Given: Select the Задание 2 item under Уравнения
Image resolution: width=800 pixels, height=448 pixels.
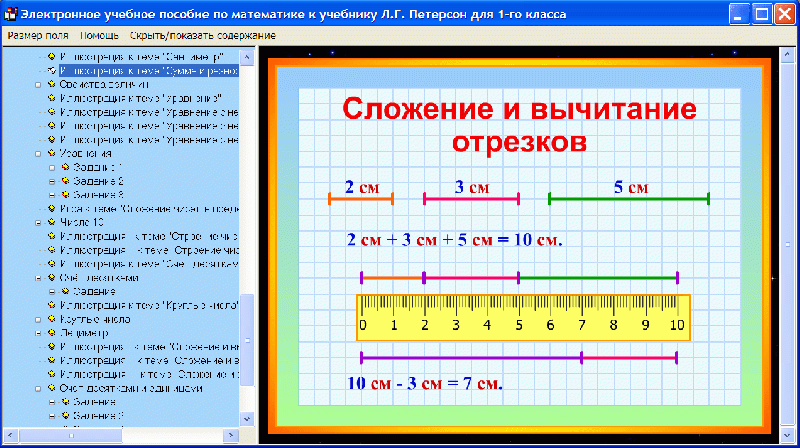Looking at the screenshot, I should click(x=98, y=181).
